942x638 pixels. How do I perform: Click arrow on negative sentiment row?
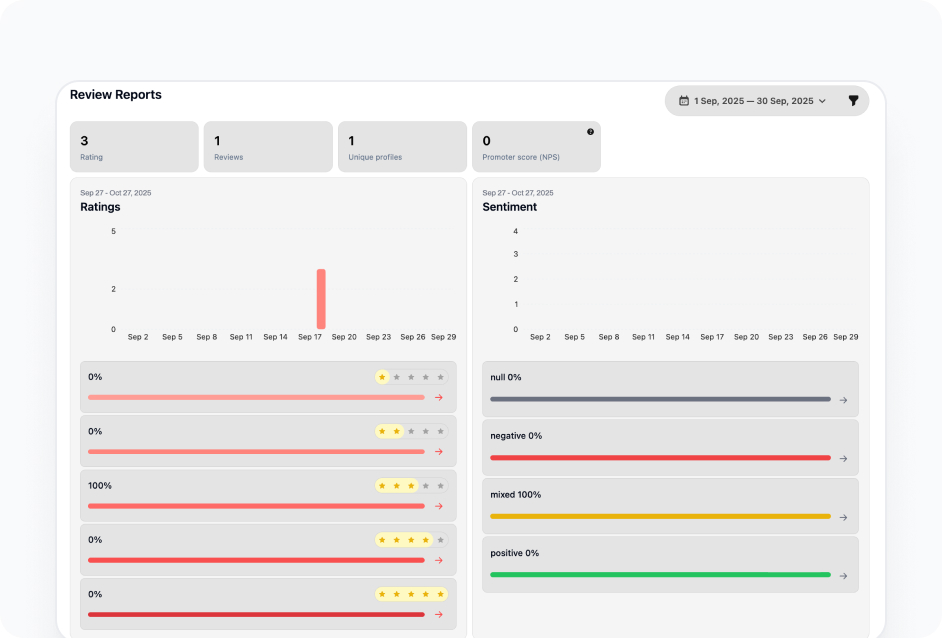(843, 459)
